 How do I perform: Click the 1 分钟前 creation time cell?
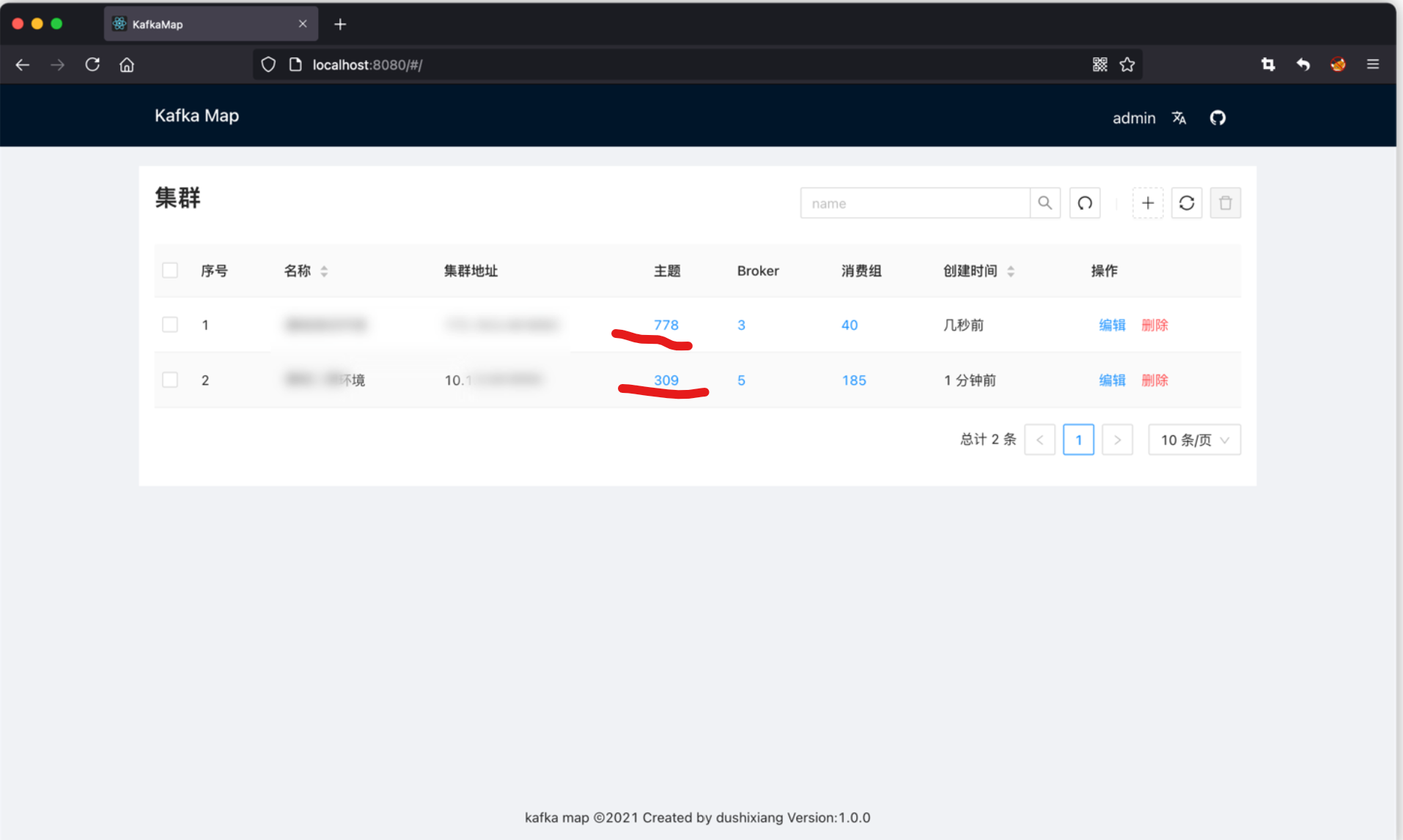970,380
